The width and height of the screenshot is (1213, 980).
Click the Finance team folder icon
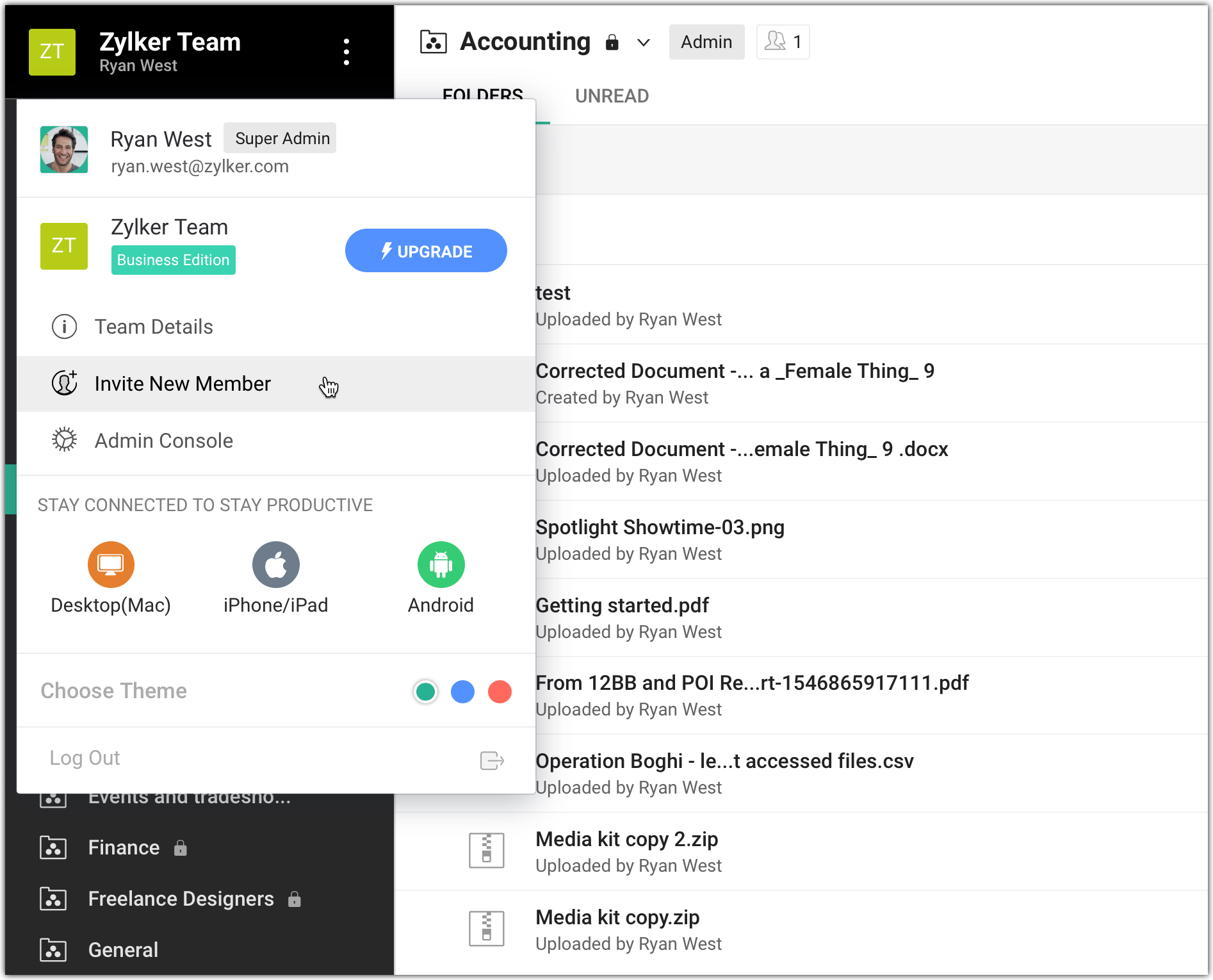(53, 847)
